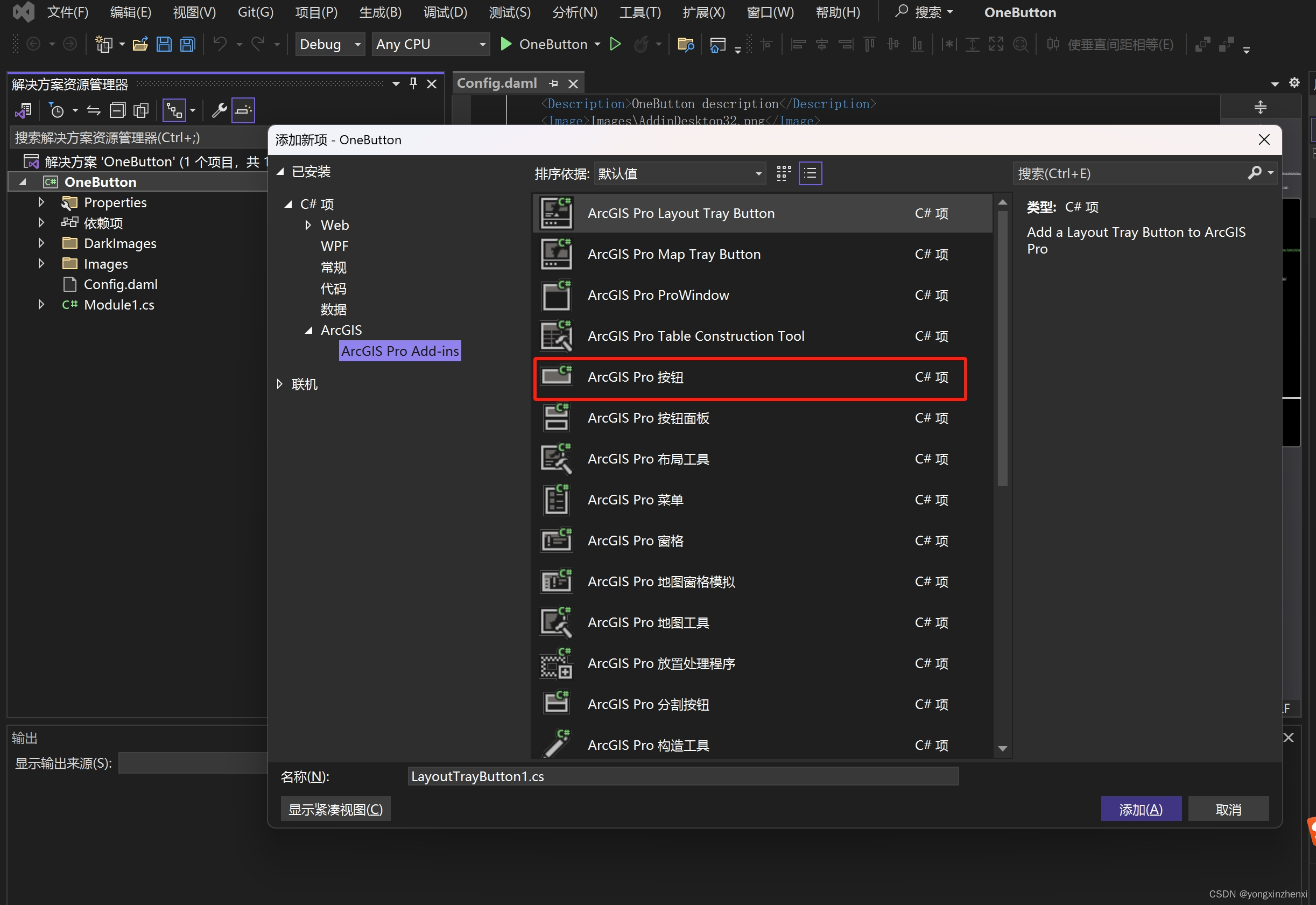This screenshot has width=1316, height=905.
Task: Click the 取消 button
Action: point(1228,809)
